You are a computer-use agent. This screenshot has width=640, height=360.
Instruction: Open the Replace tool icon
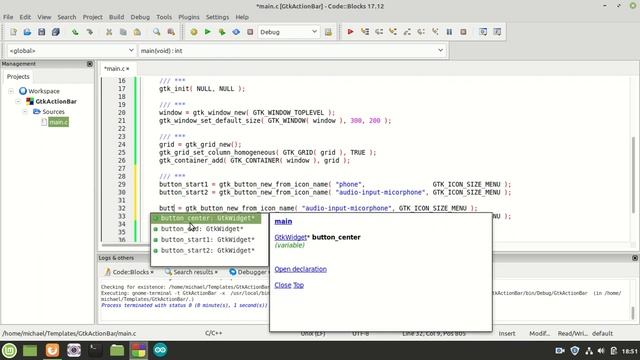coord(171,32)
